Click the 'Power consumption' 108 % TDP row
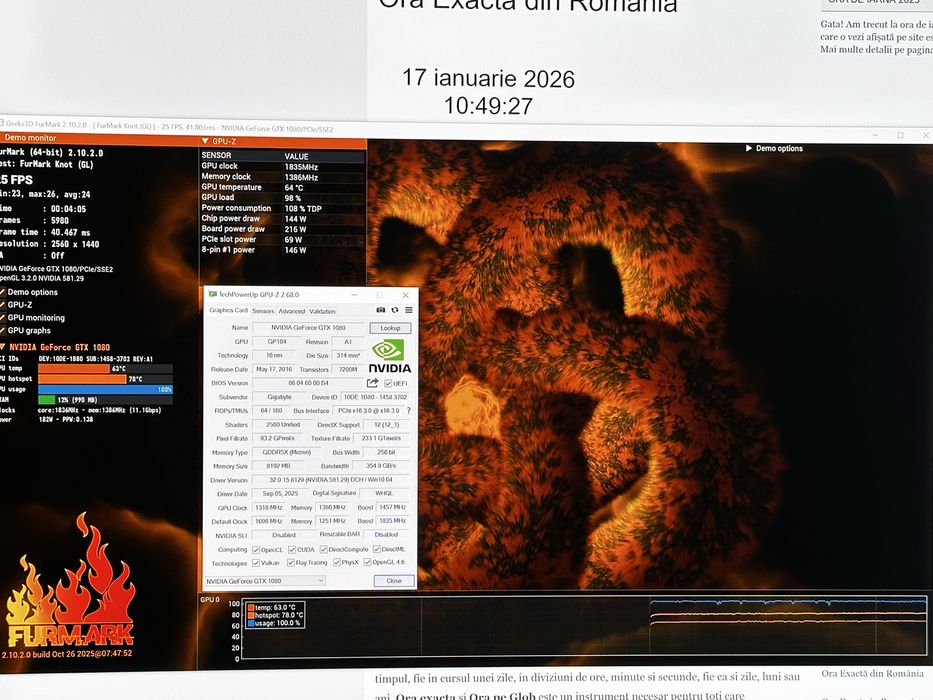933x700 pixels. coord(283,208)
